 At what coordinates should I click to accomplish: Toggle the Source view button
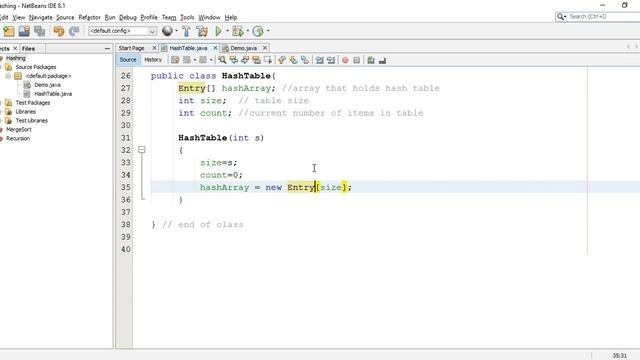pos(128,60)
